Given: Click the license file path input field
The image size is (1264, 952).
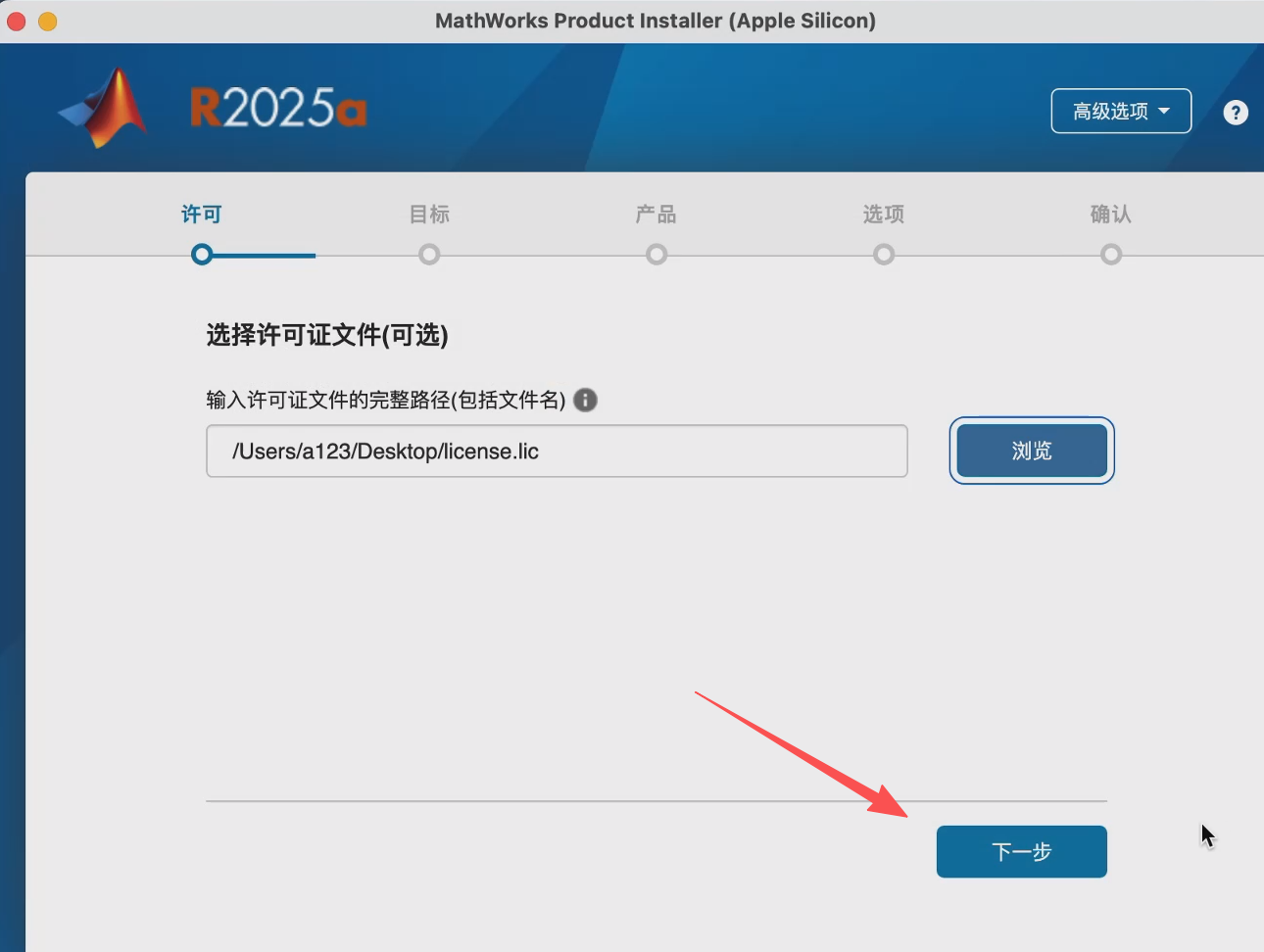Looking at the screenshot, I should [557, 451].
